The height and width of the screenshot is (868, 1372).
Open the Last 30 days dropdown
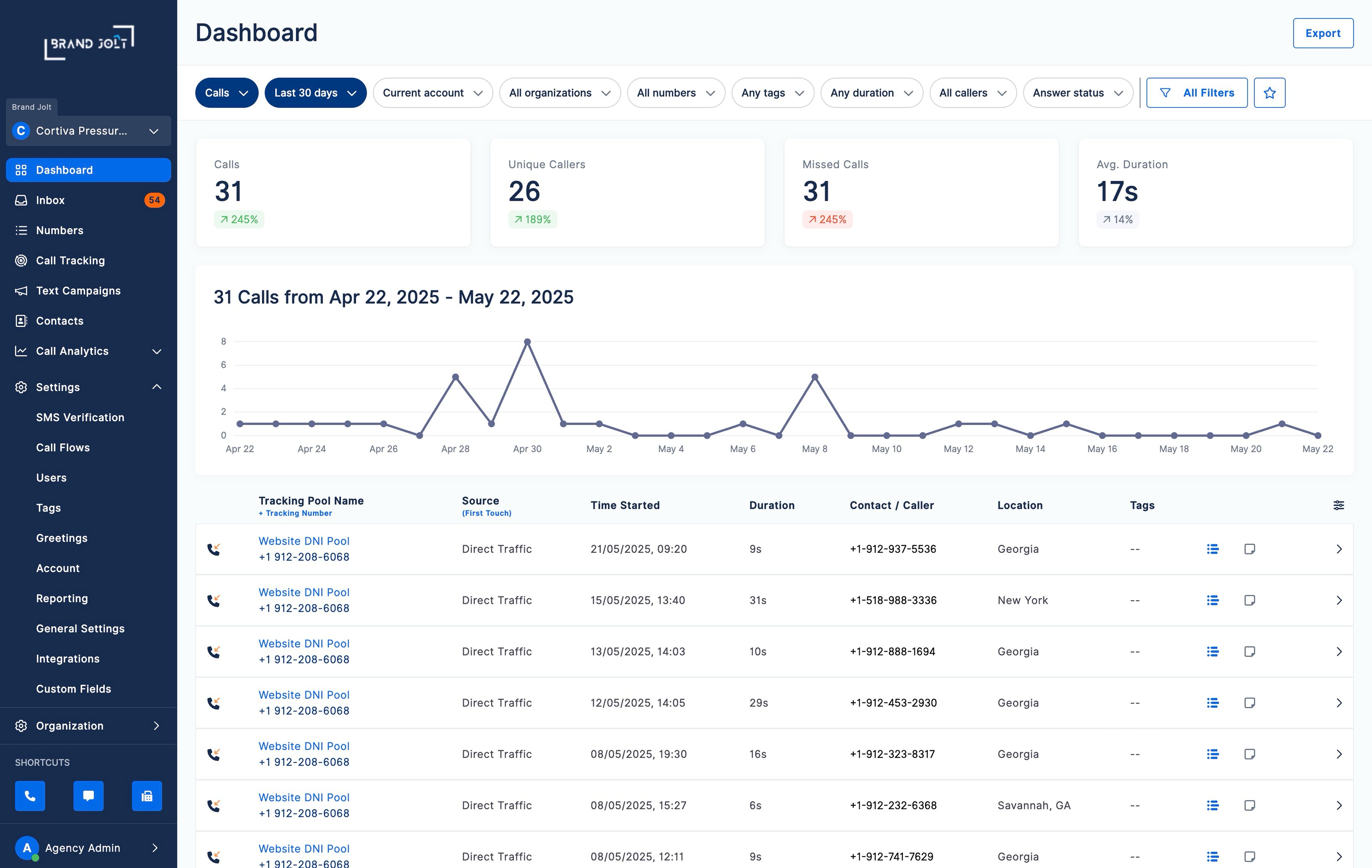[x=315, y=93]
